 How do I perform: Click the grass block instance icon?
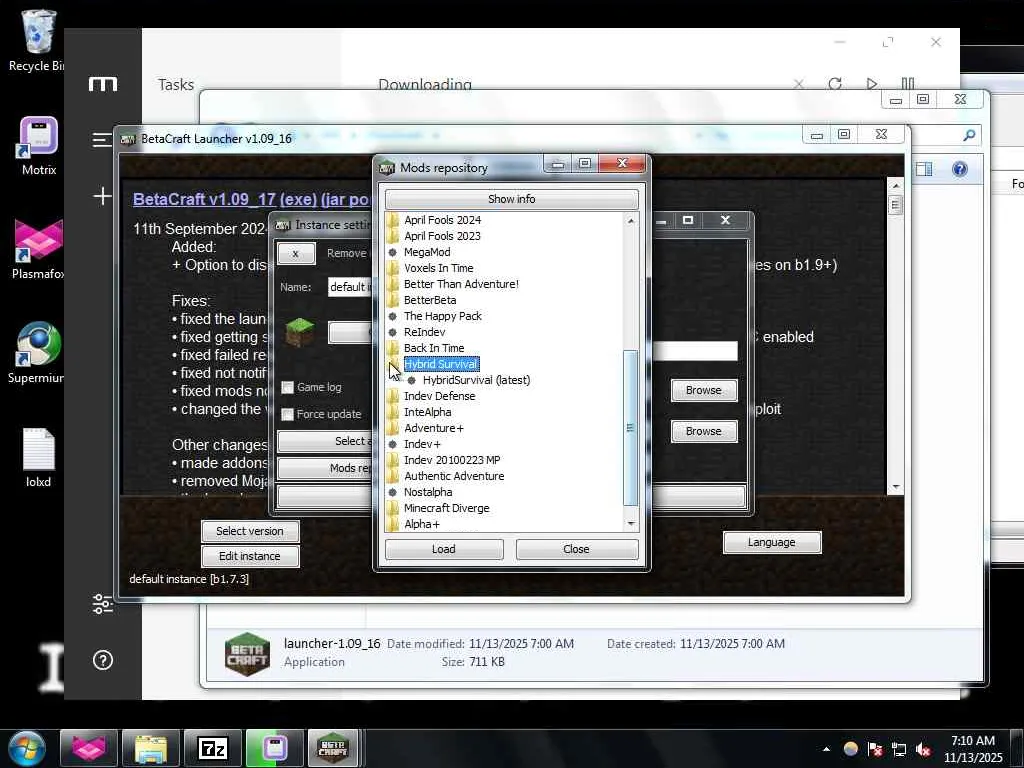point(300,332)
